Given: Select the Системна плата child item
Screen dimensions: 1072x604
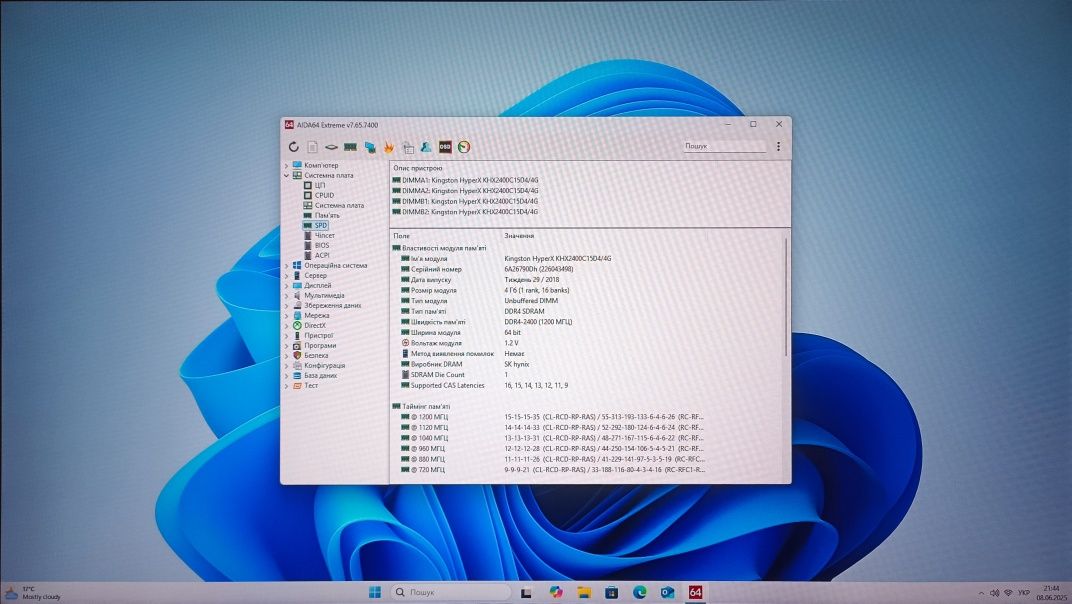Looking at the screenshot, I should click(x=333, y=205).
